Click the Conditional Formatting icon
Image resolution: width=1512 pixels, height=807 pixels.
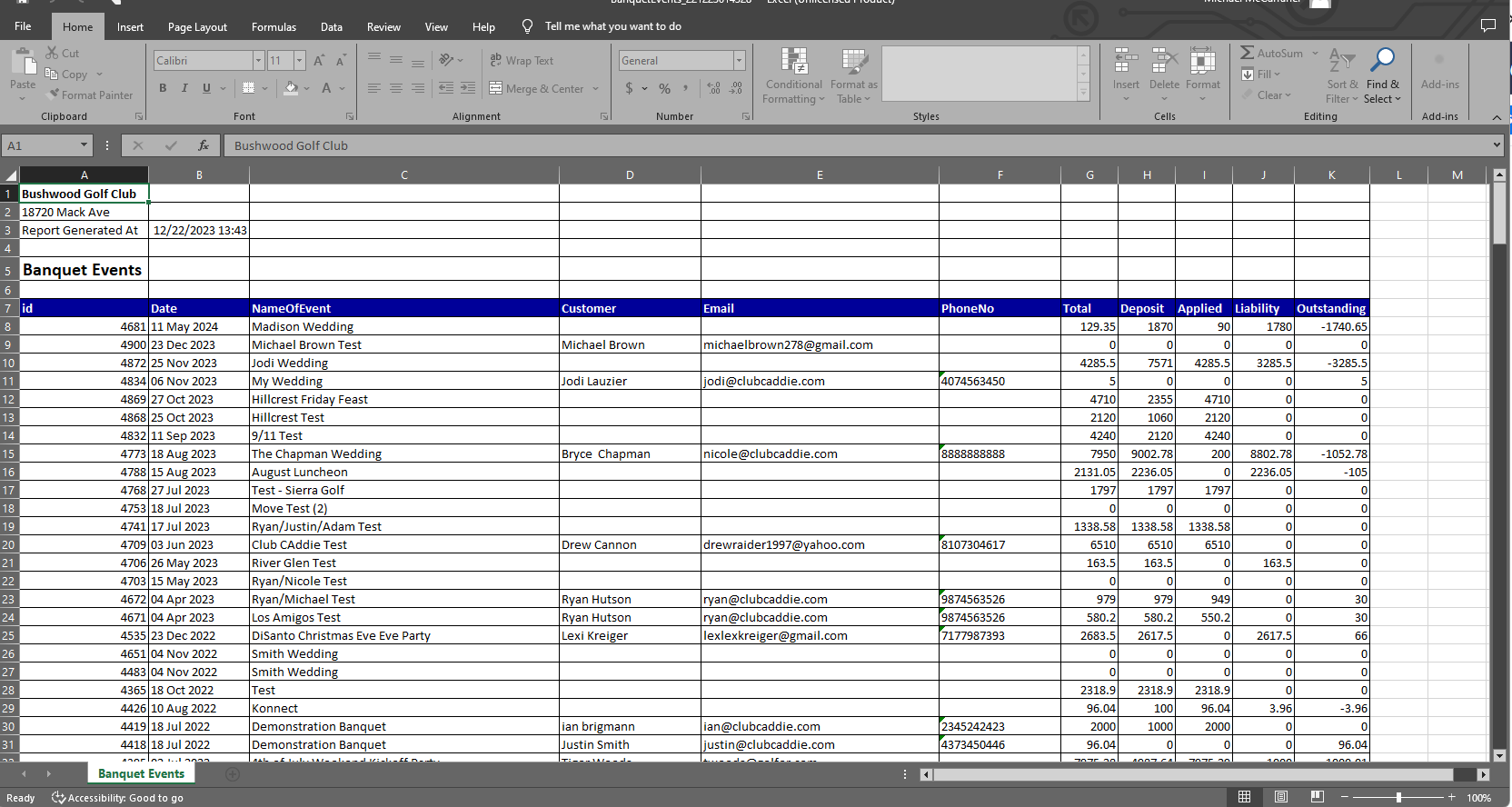(x=793, y=62)
